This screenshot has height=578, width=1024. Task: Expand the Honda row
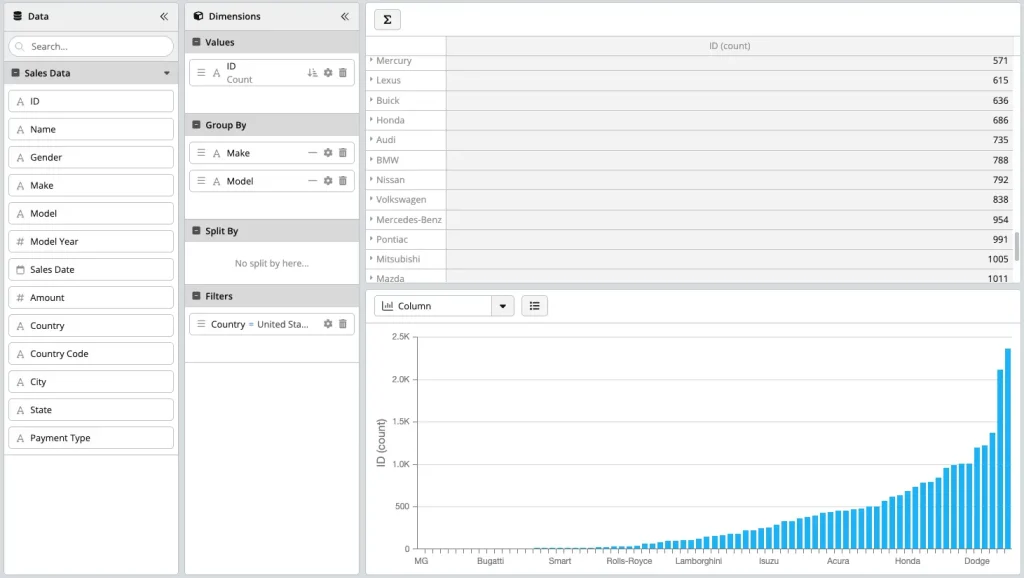tap(372, 120)
